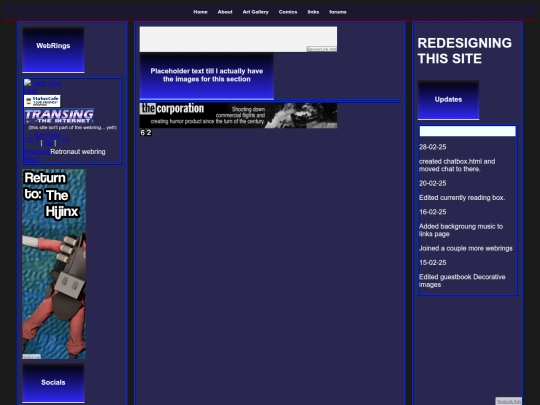Click the REDESIGNING THIS SITE heading
The width and height of the screenshot is (540, 405).
point(465,51)
